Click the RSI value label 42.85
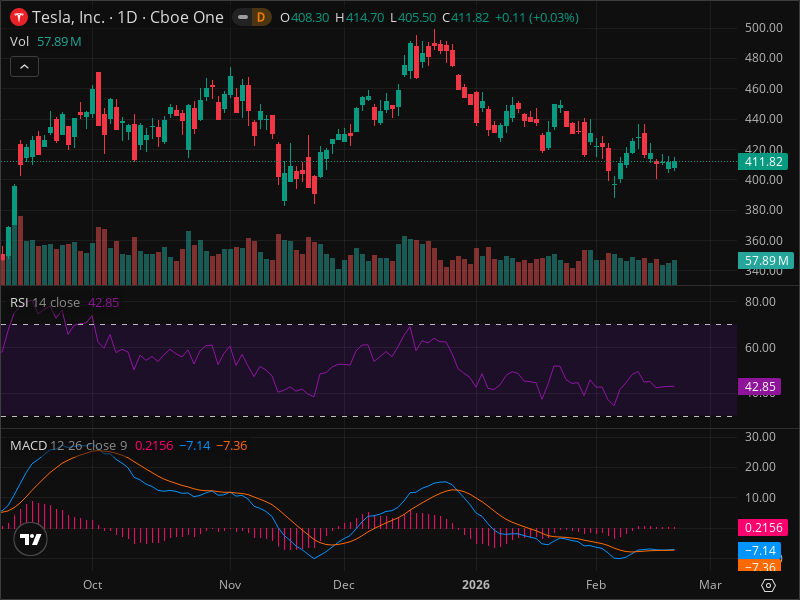The width and height of the screenshot is (800, 600). 760,387
